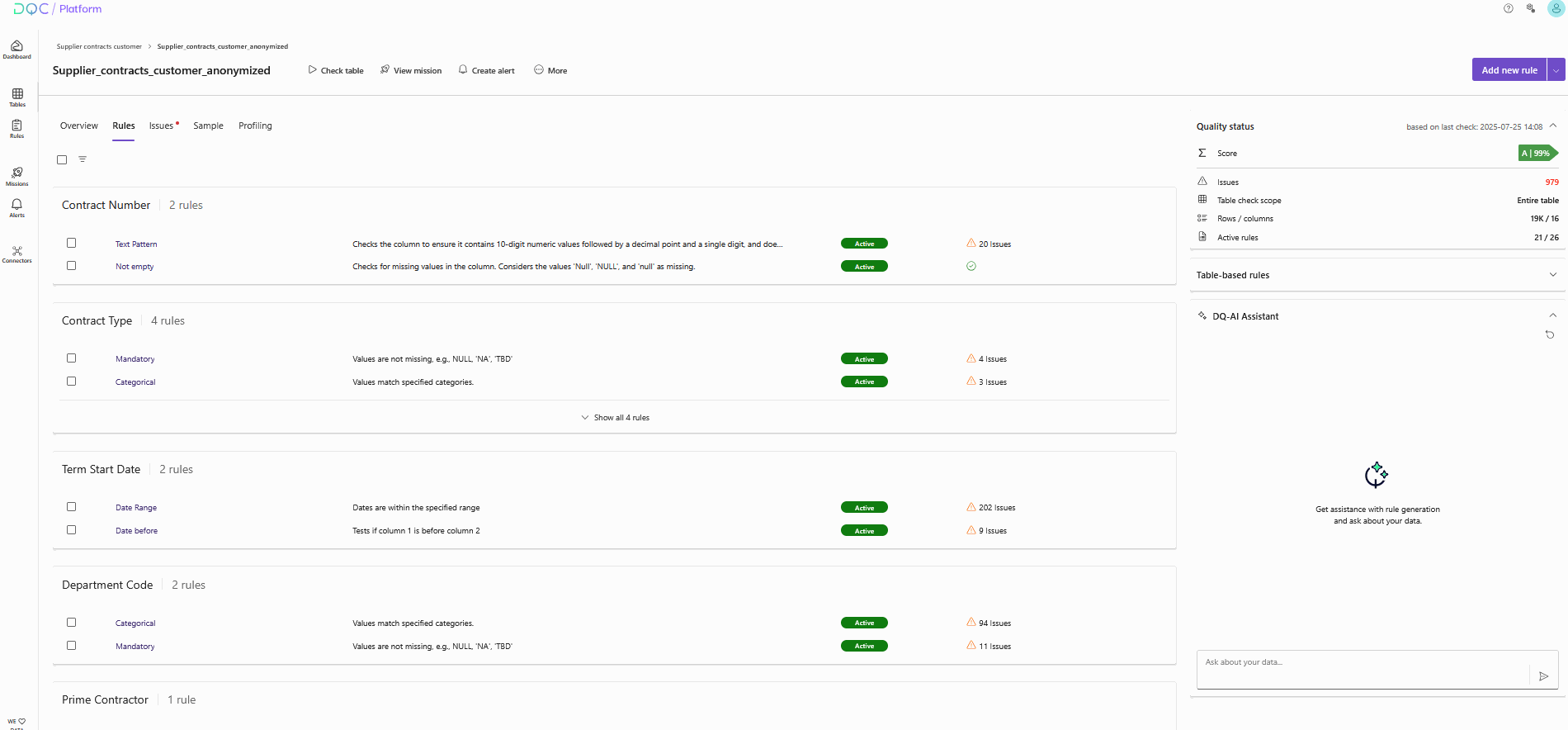Click the Date before rule name
The height and width of the screenshot is (730, 1568).
tap(136, 531)
